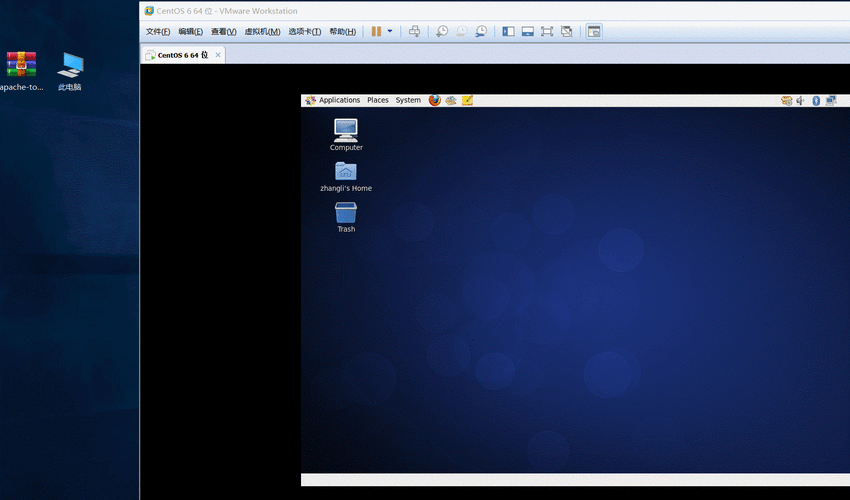Select the Trash icon on CentOS desktop
The width and height of the screenshot is (850, 500).
click(346, 217)
